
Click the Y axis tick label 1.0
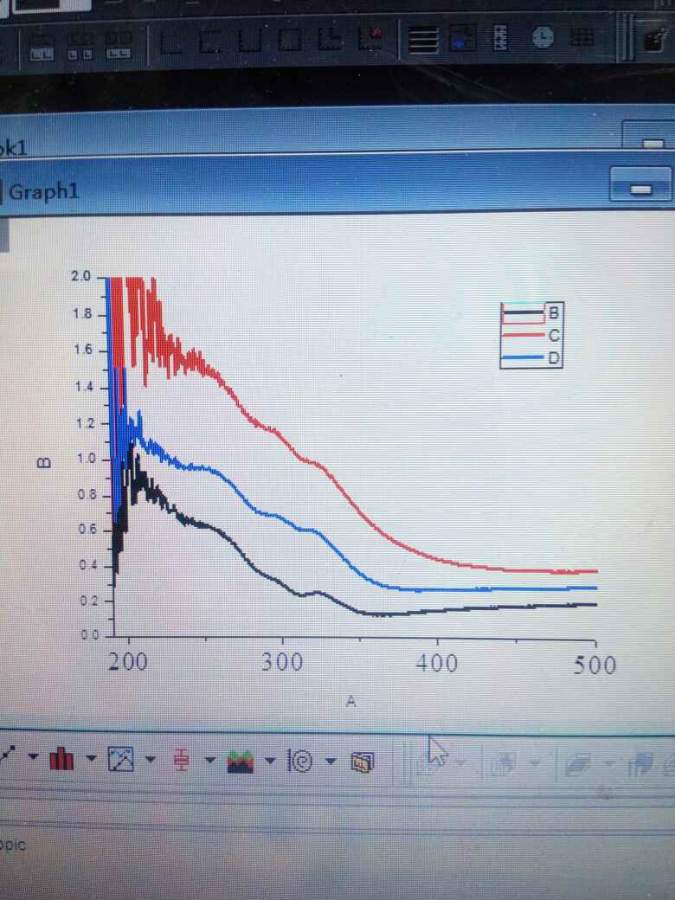click(87, 460)
